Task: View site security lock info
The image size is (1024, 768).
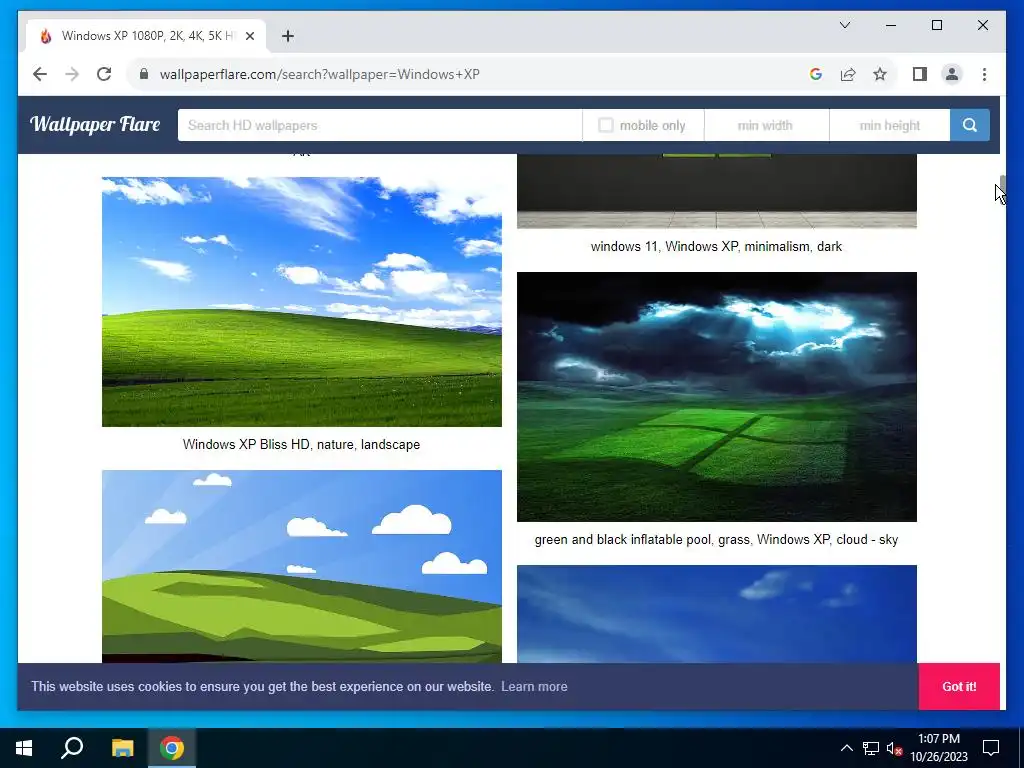Action: (x=144, y=74)
